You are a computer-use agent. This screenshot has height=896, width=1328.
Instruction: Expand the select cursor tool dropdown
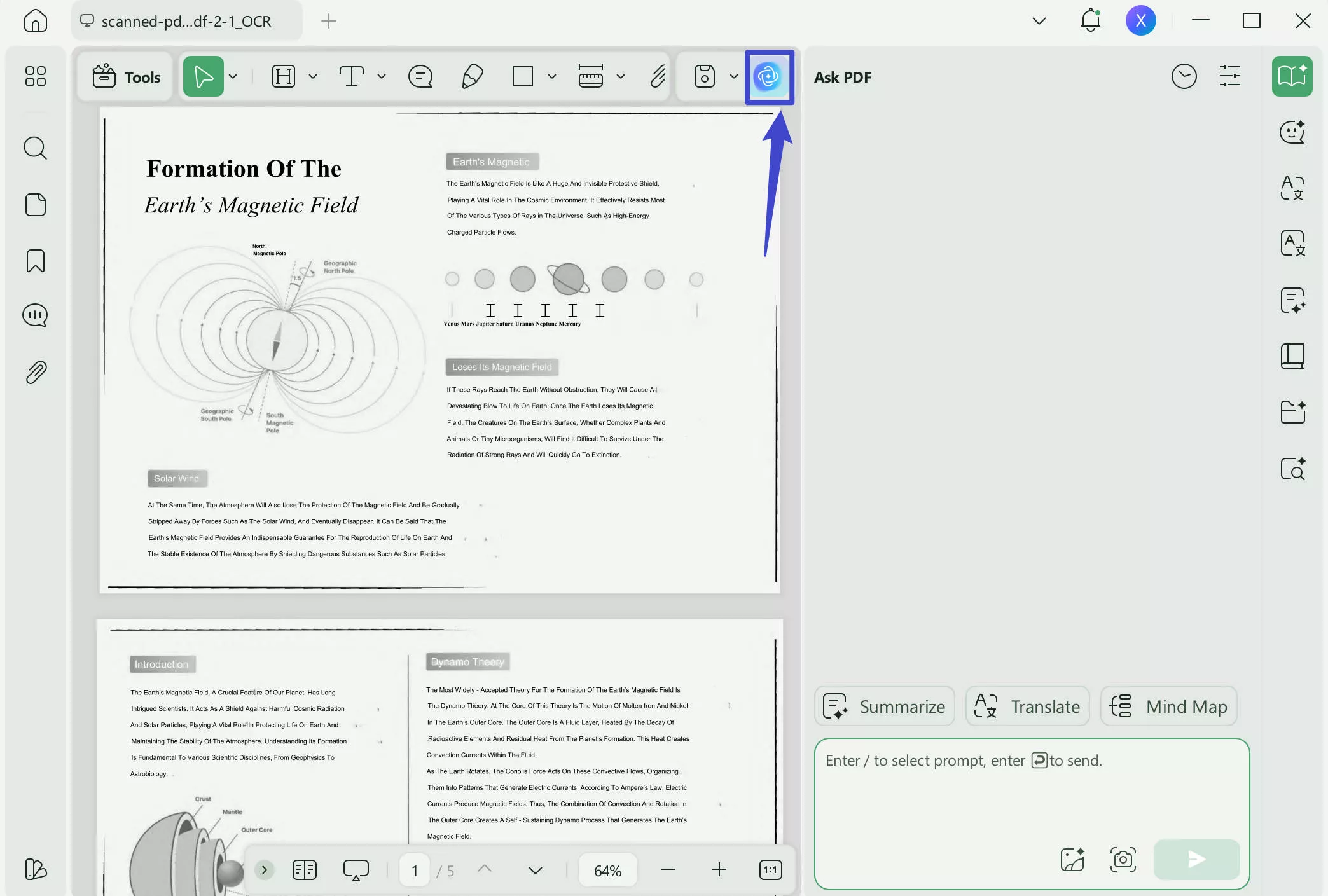point(233,77)
